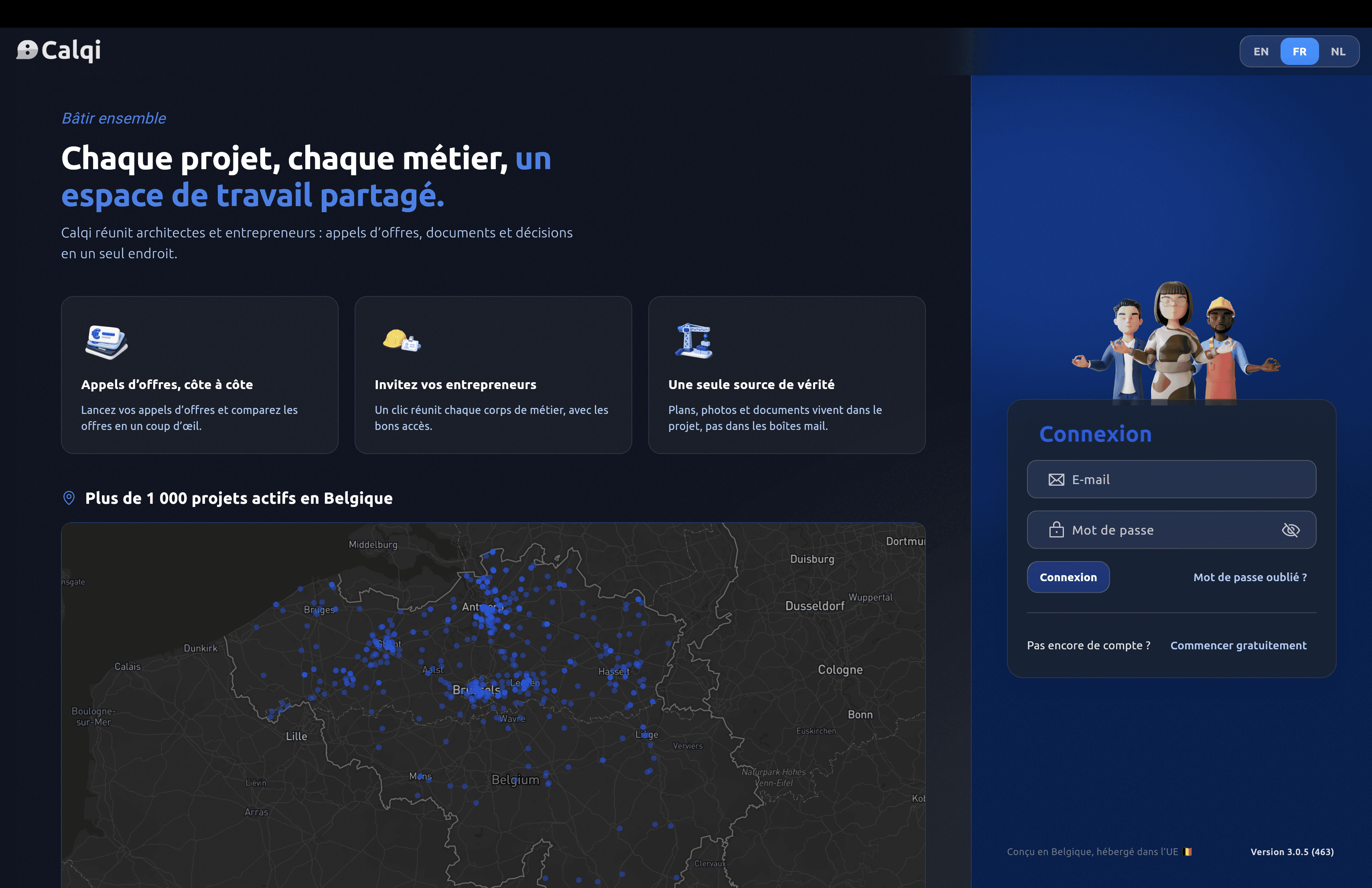Click the Lille label on the map
Image resolution: width=1372 pixels, height=888 pixels.
pyautogui.click(x=296, y=736)
